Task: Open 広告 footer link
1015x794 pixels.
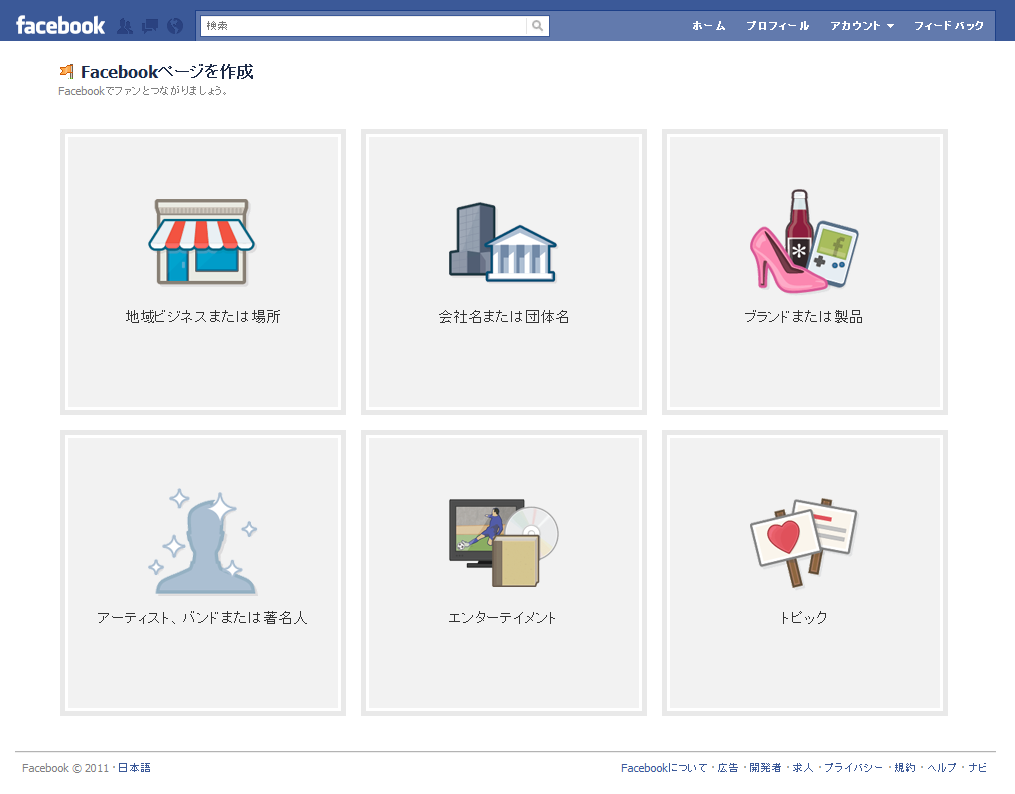Action: [x=728, y=768]
